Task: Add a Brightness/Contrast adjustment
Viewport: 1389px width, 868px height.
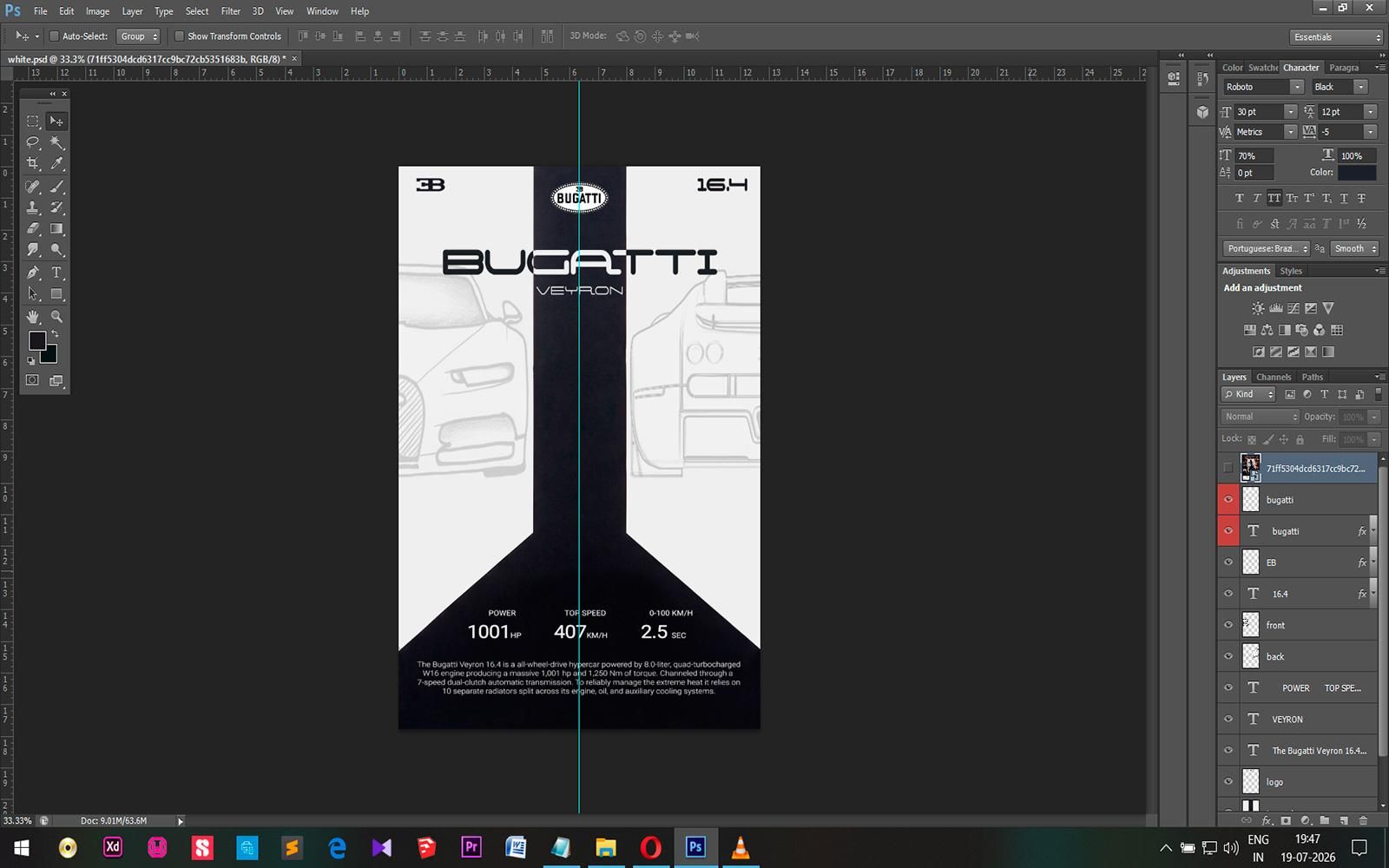Action: coord(1258,308)
